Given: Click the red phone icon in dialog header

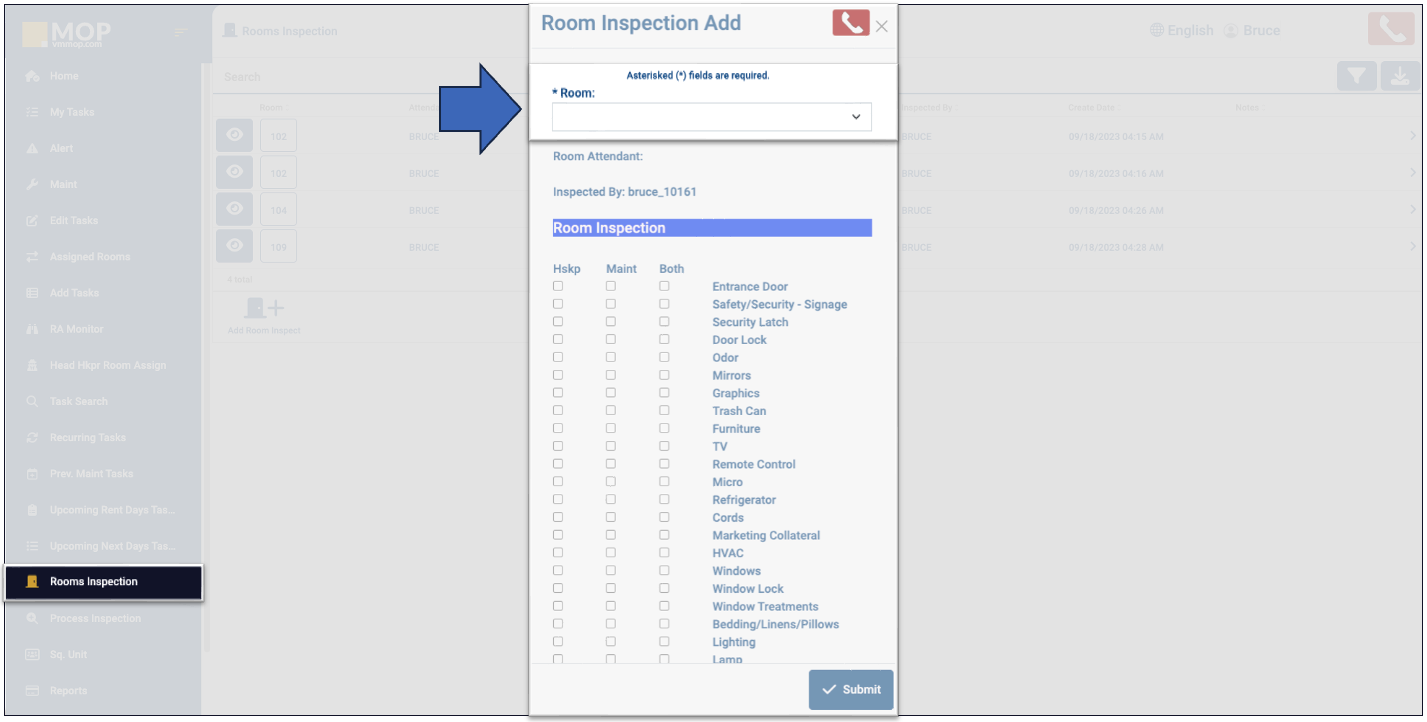Looking at the screenshot, I should point(850,23).
